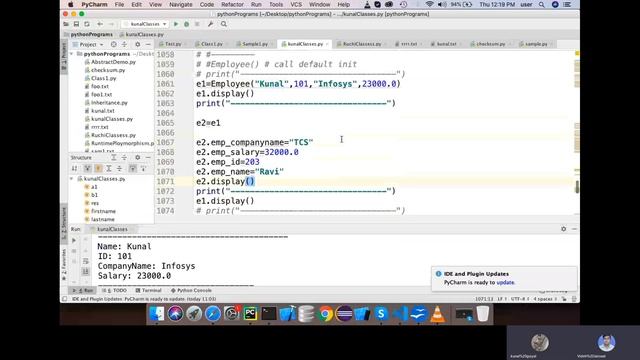Click the stop icon in the Run panel
This screenshot has height=360, width=640.
74,251
